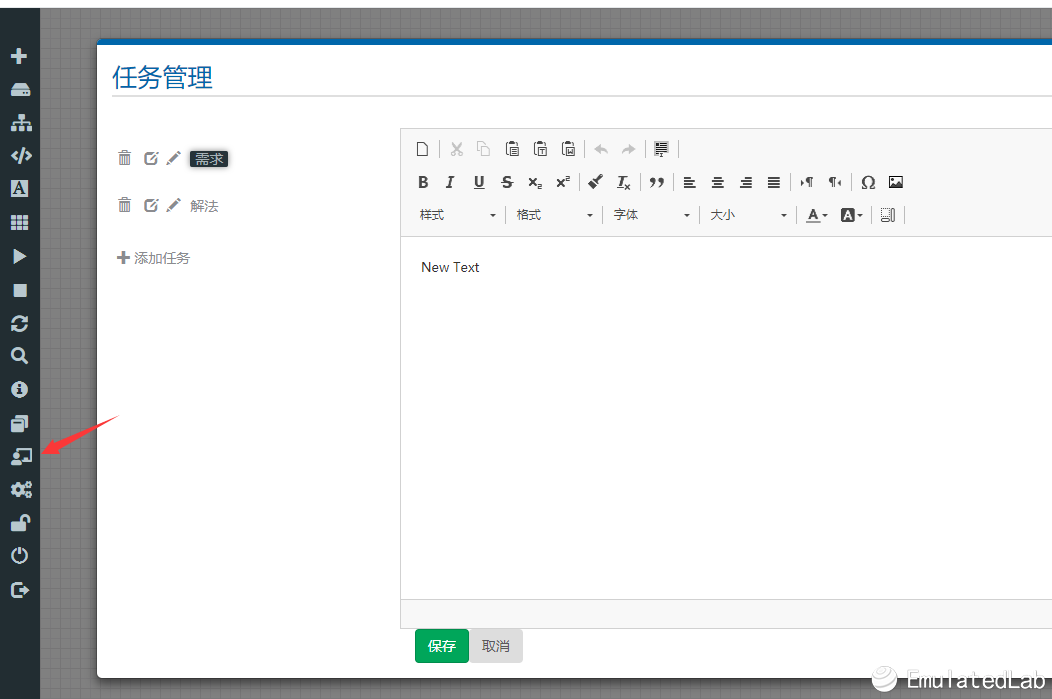Image resolution: width=1052 pixels, height=699 pixels.
Task: Set right-to-left text direction
Action: click(835, 182)
